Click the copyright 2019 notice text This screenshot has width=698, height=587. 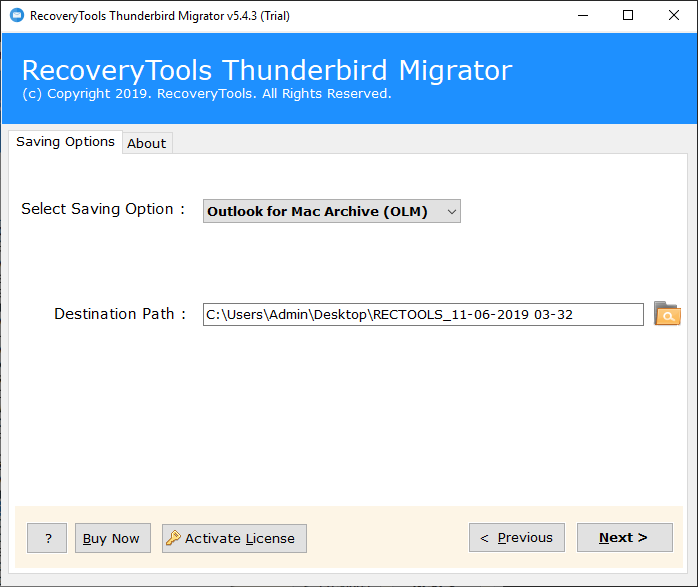point(207,93)
